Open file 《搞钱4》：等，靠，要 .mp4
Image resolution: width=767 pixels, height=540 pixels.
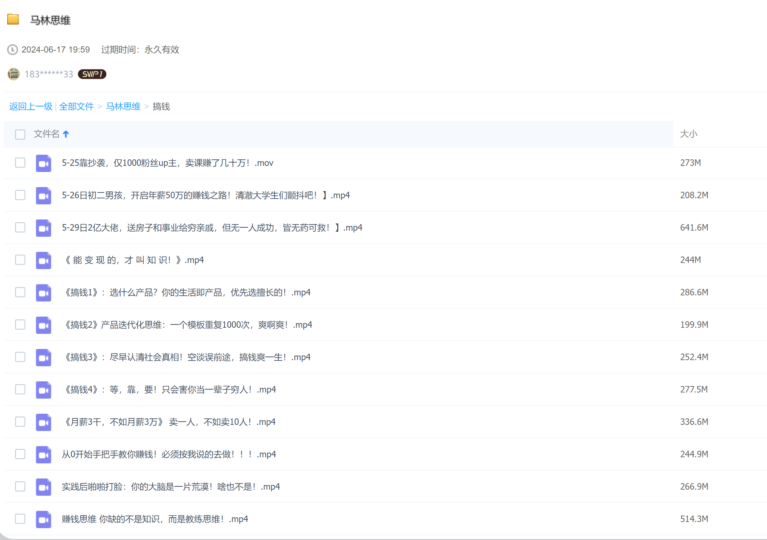pos(169,389)
